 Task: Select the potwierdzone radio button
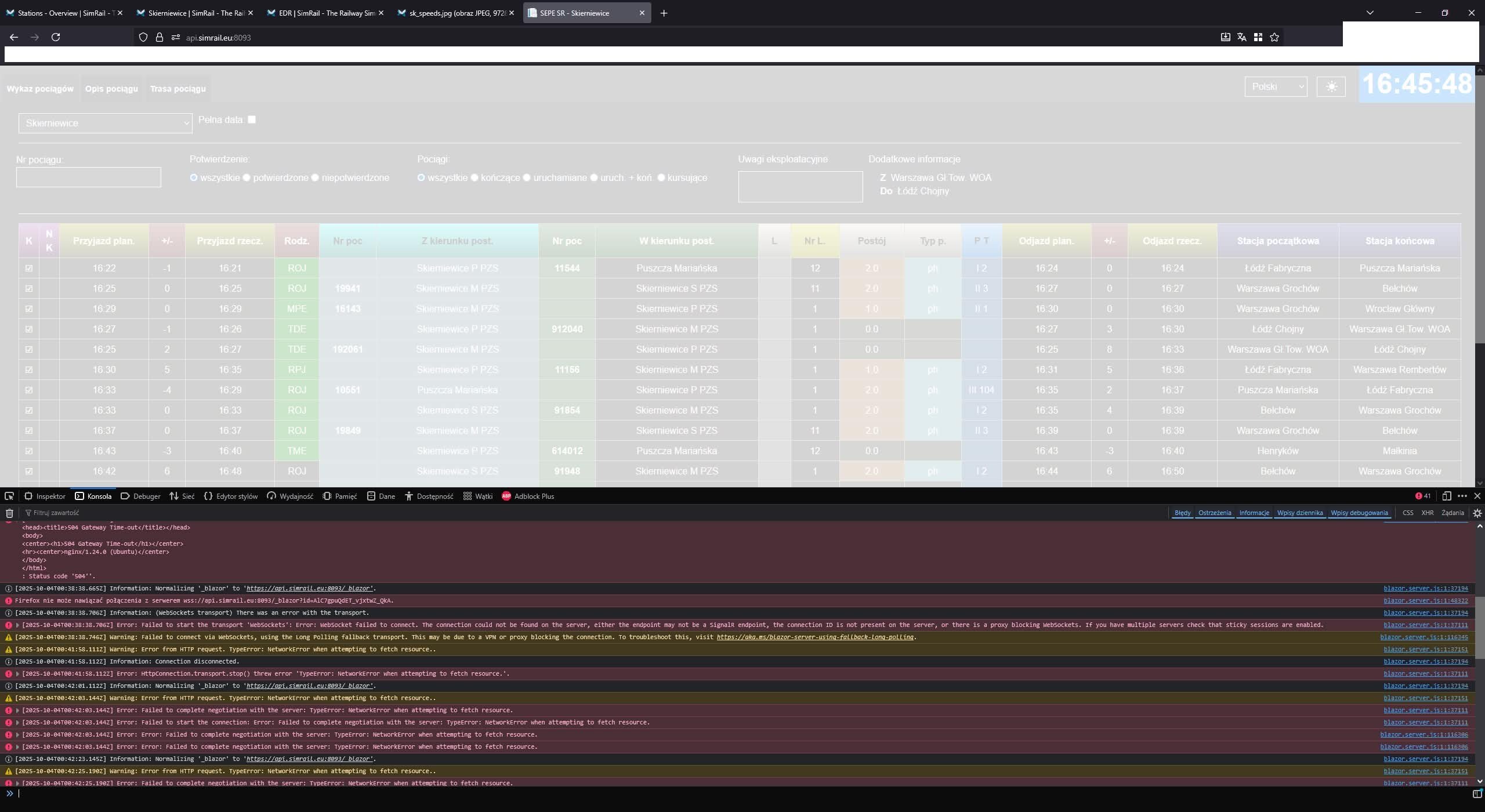point(247,177)
